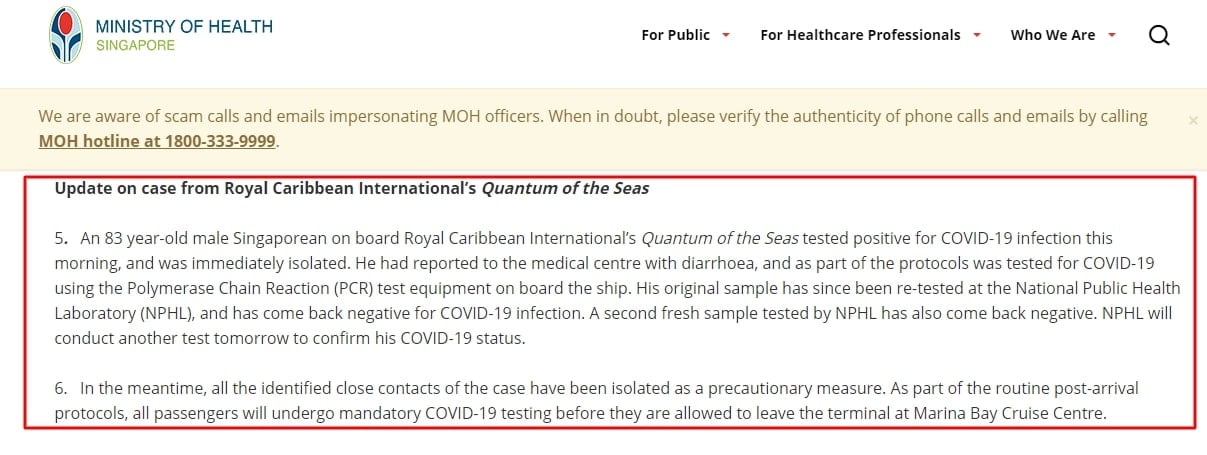The image size is (1207, 455).
Task: Open the search magnifier icon
Action: pos(1159,35)
